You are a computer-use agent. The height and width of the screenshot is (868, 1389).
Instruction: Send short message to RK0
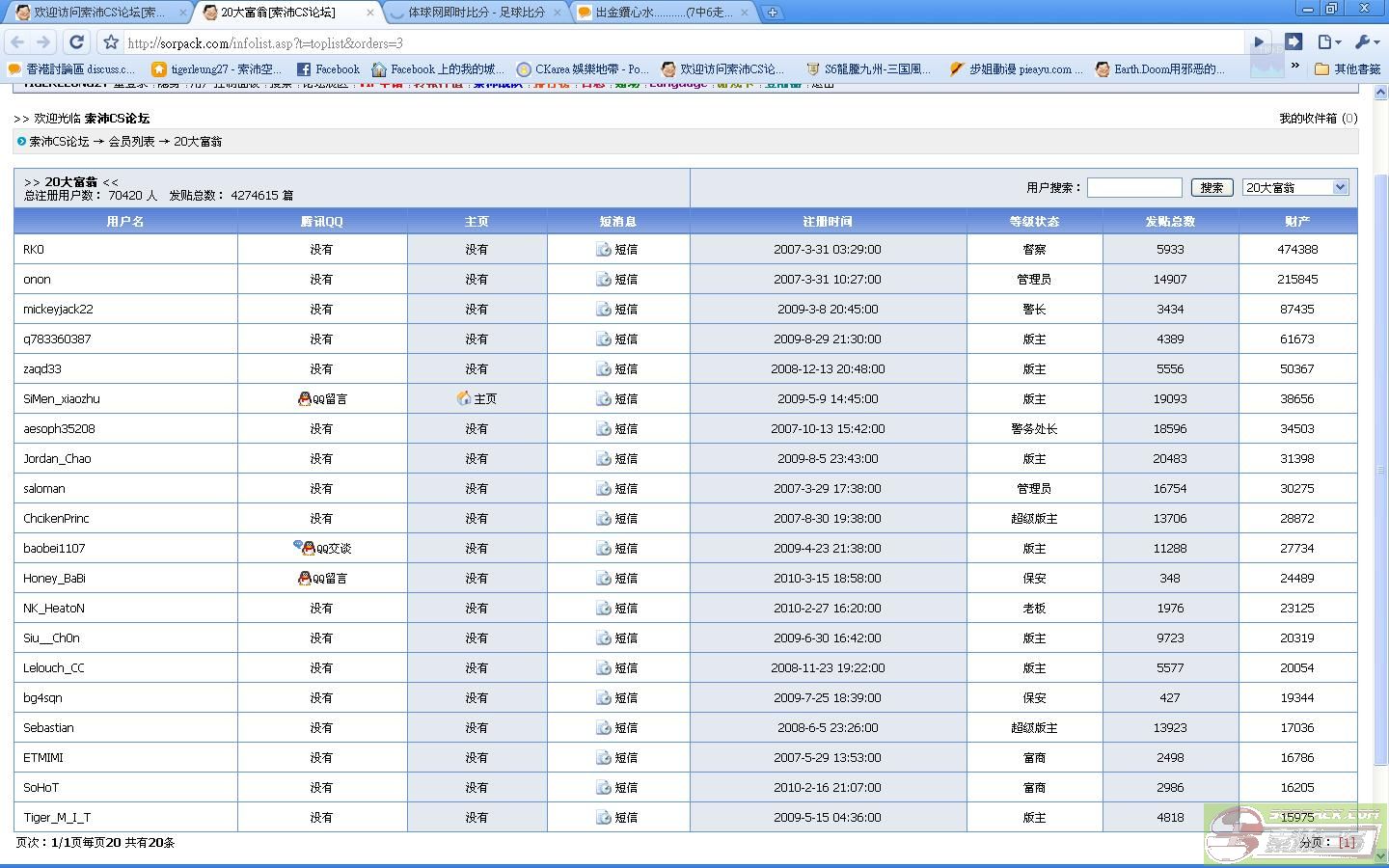[617, 250]
